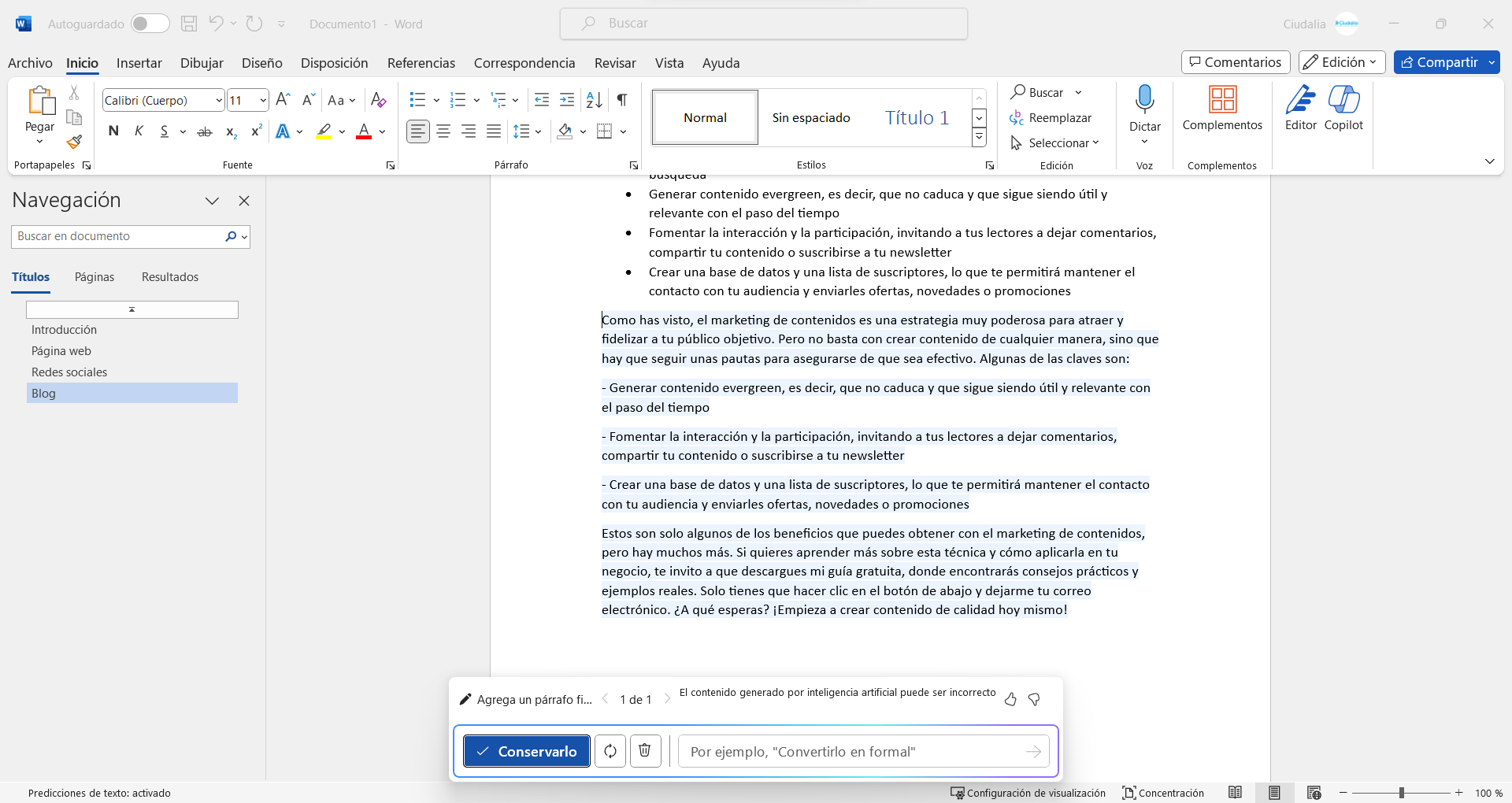Discard Copilot draft with trash icon

pos(645,751)
